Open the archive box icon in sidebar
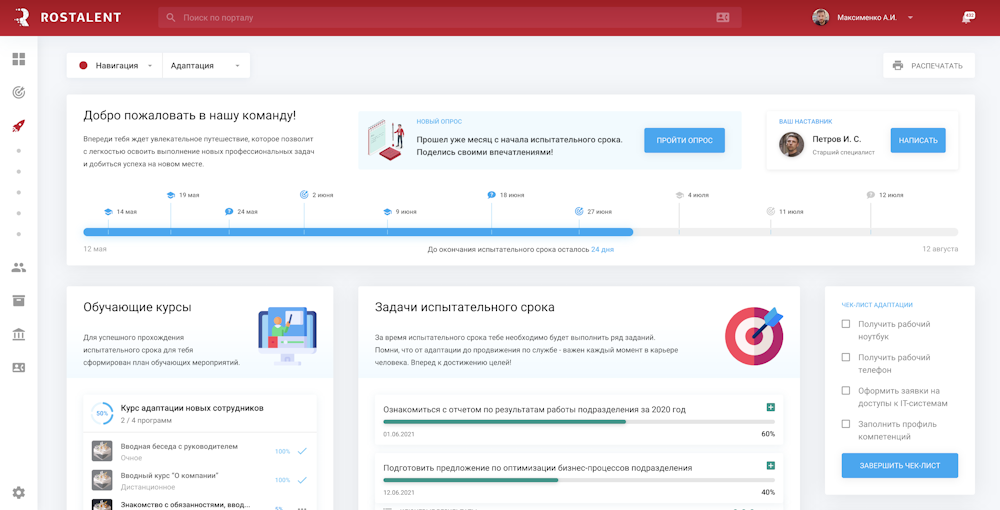This screenshot has height=510, width=1000. [18, 301]
